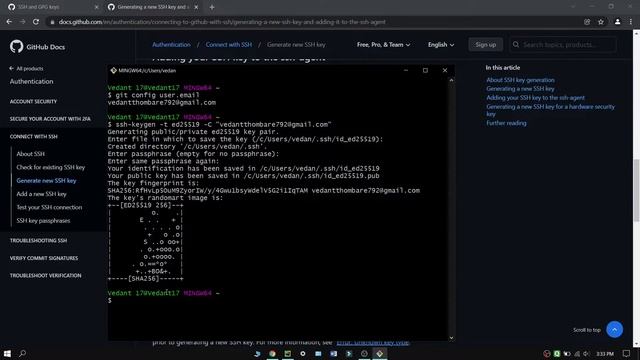The image size is (640, 360).
Task: Open the Chrome three-dot menu
Action: [x=631, y=22]
